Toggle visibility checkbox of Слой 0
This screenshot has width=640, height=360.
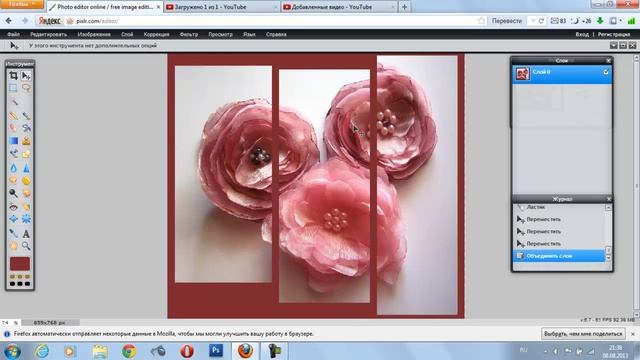pyautogui.click(x=606, y=72)
